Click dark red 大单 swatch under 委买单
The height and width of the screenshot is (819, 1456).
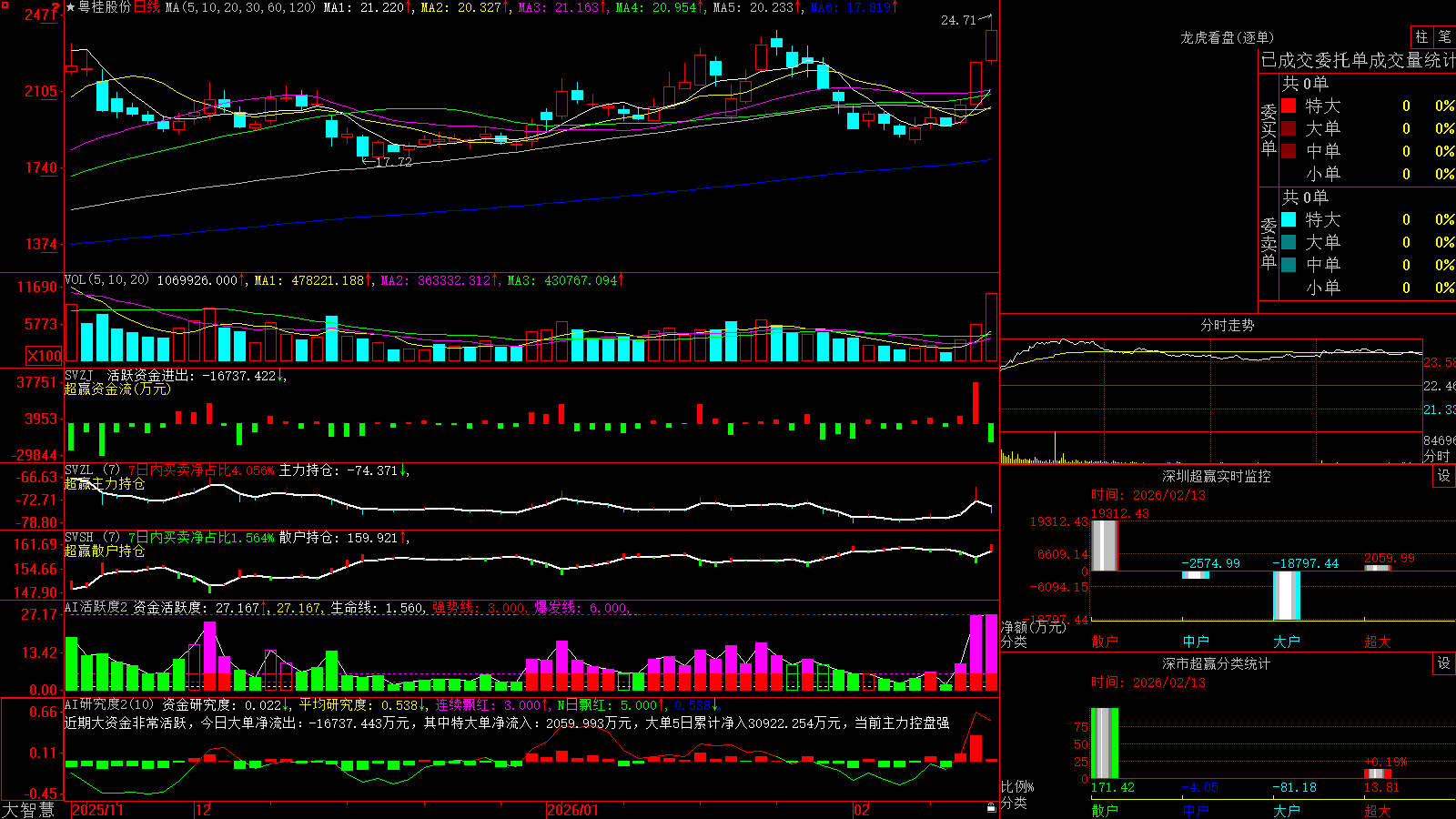click(x=1289, y=128)
